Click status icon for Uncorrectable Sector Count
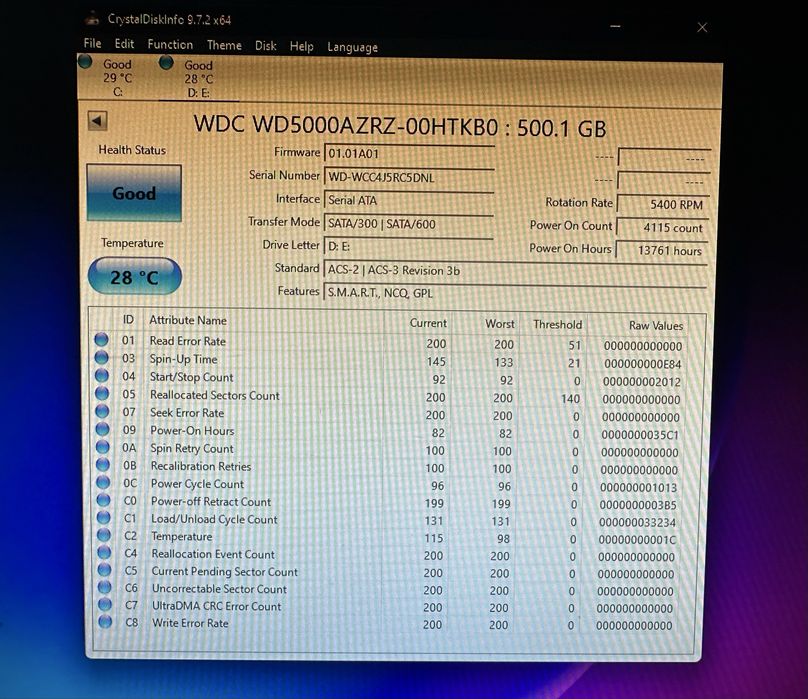Viewport: 808px width, 699px height. point(105,587)
